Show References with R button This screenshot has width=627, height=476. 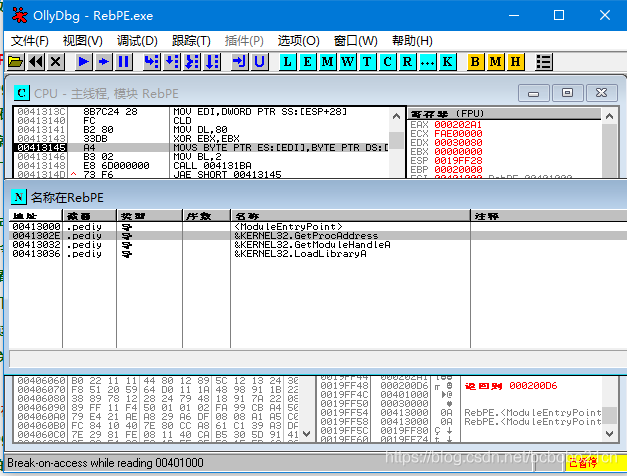[407, 62]
